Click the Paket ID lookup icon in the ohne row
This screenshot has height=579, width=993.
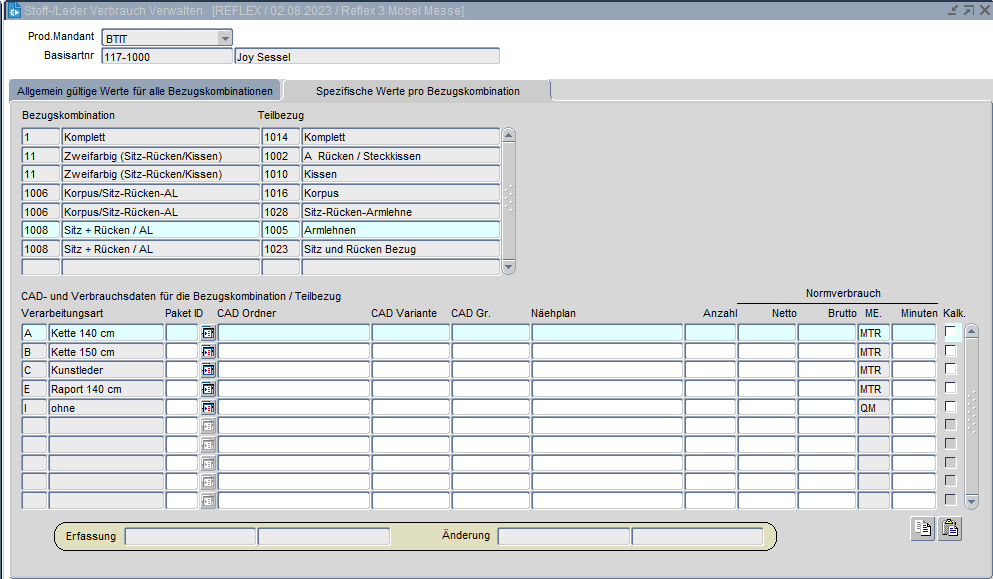(x=208, y=408)
